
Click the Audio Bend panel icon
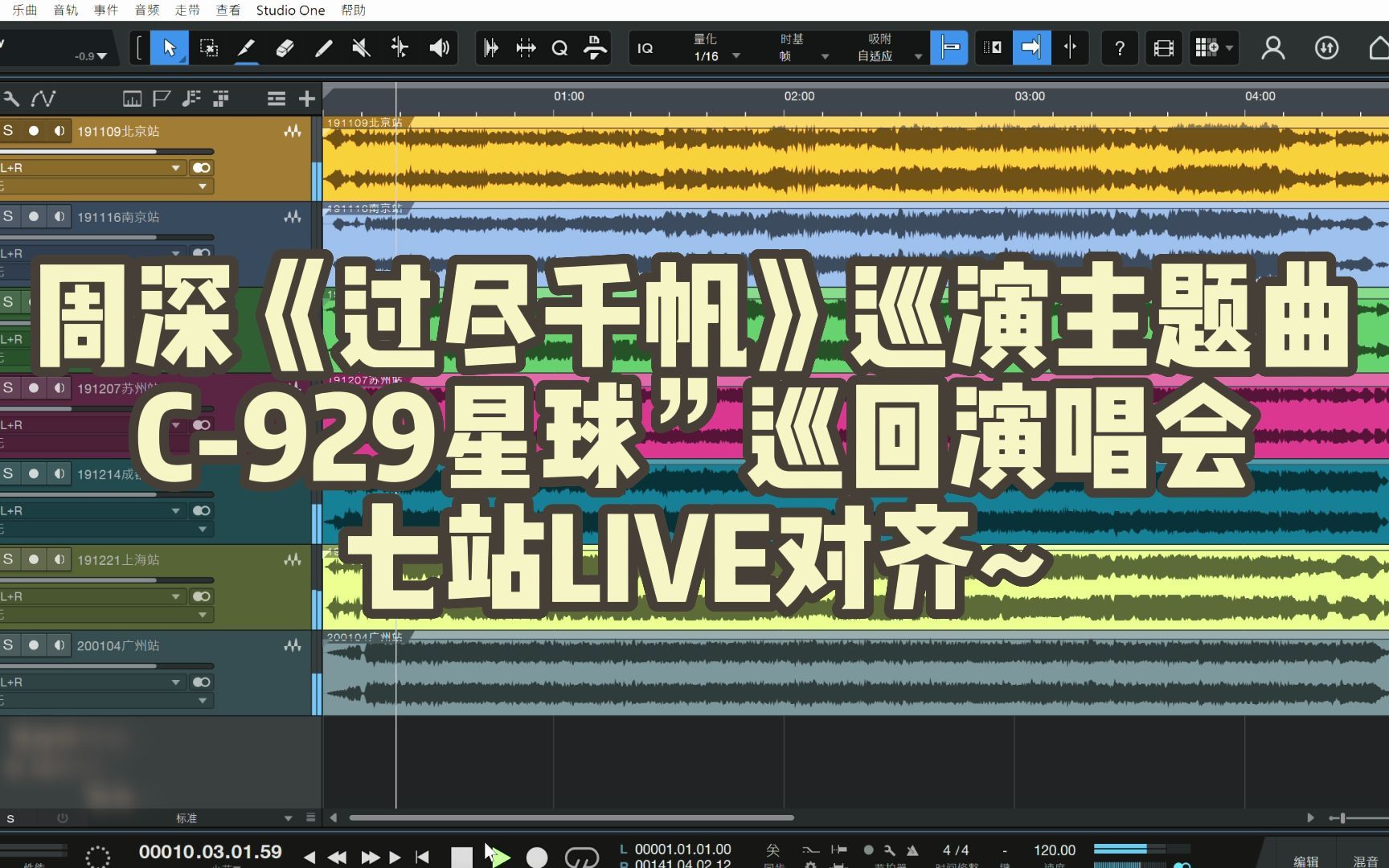click(526, 48)
